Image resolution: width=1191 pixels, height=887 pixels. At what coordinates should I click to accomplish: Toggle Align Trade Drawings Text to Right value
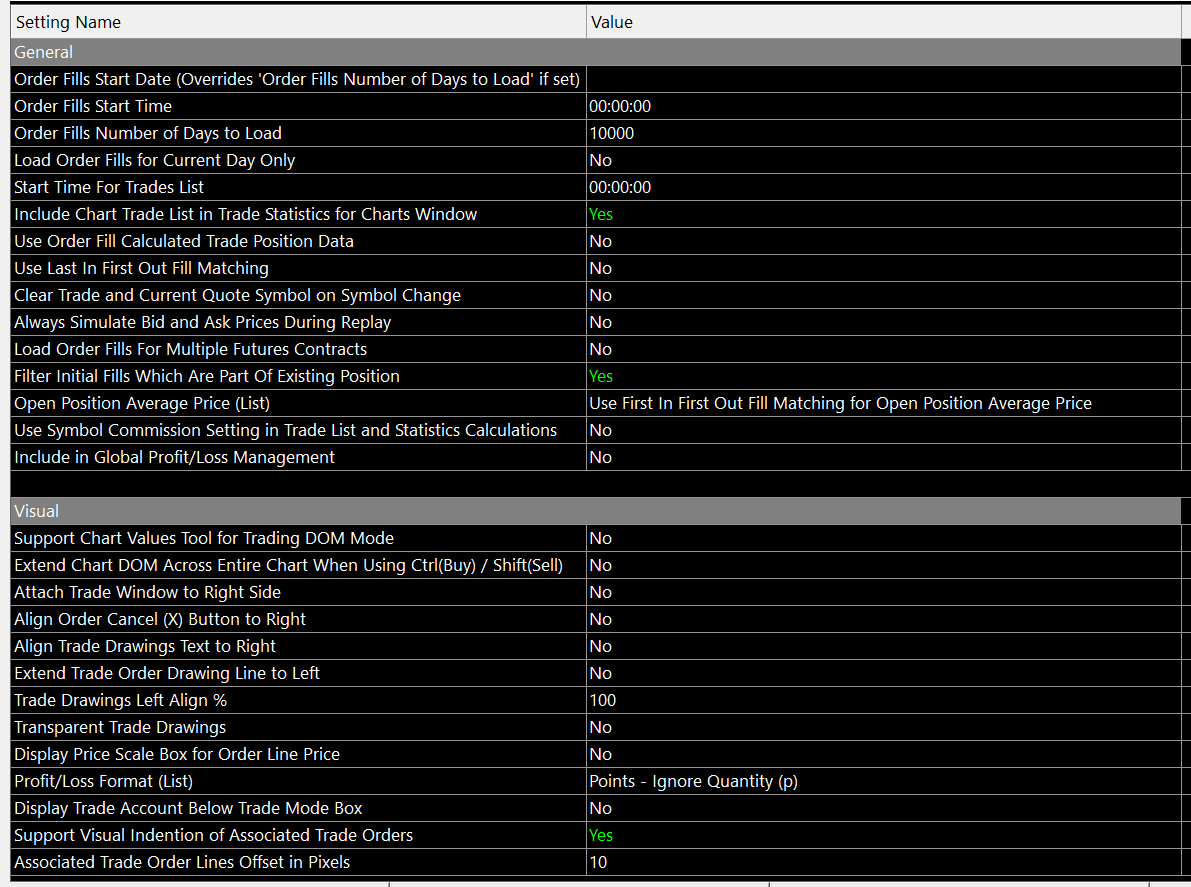click(883, 646)
